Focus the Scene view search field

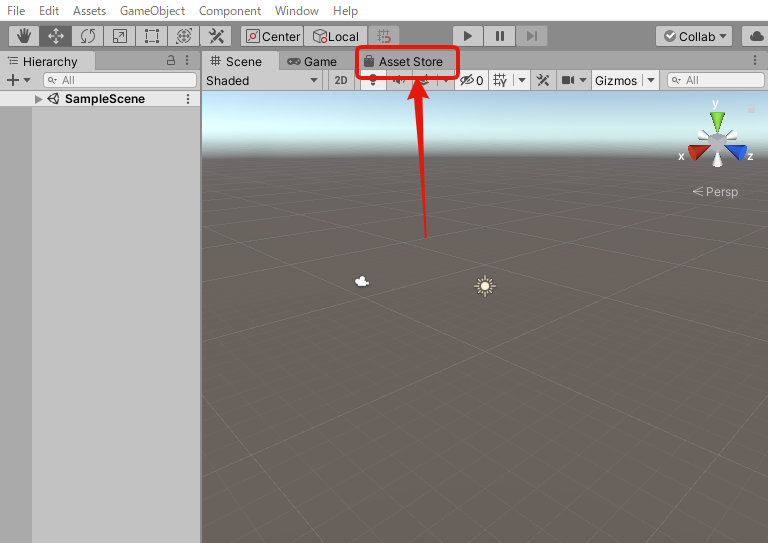(716, 80)
